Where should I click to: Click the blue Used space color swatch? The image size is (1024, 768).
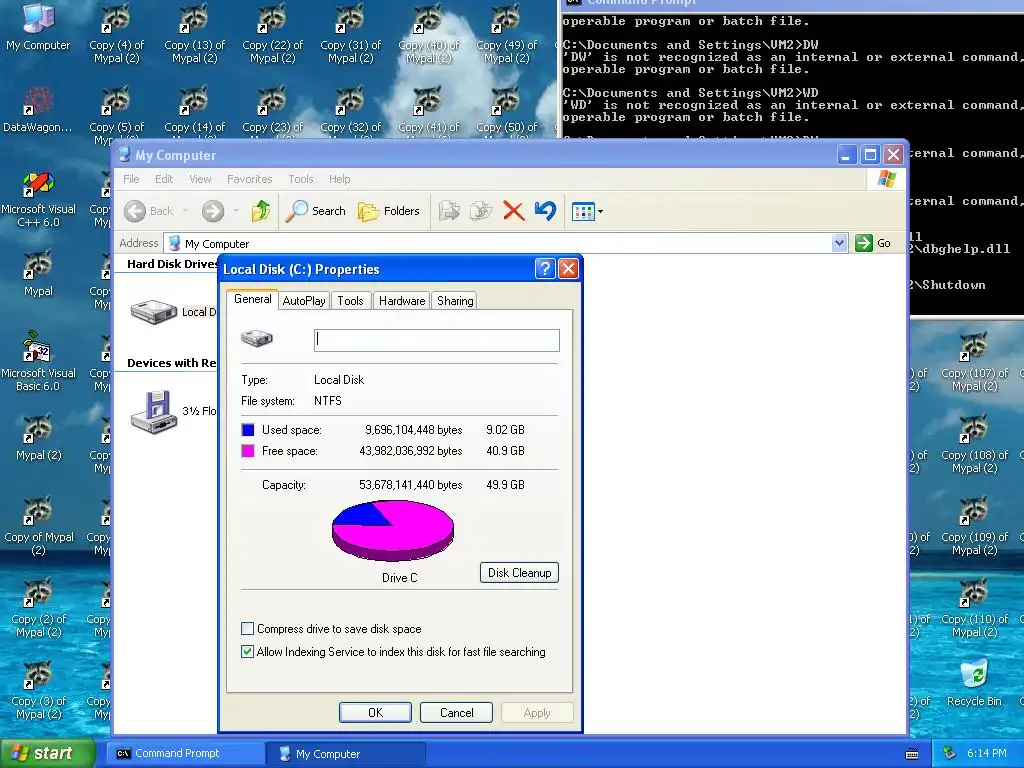248,430
